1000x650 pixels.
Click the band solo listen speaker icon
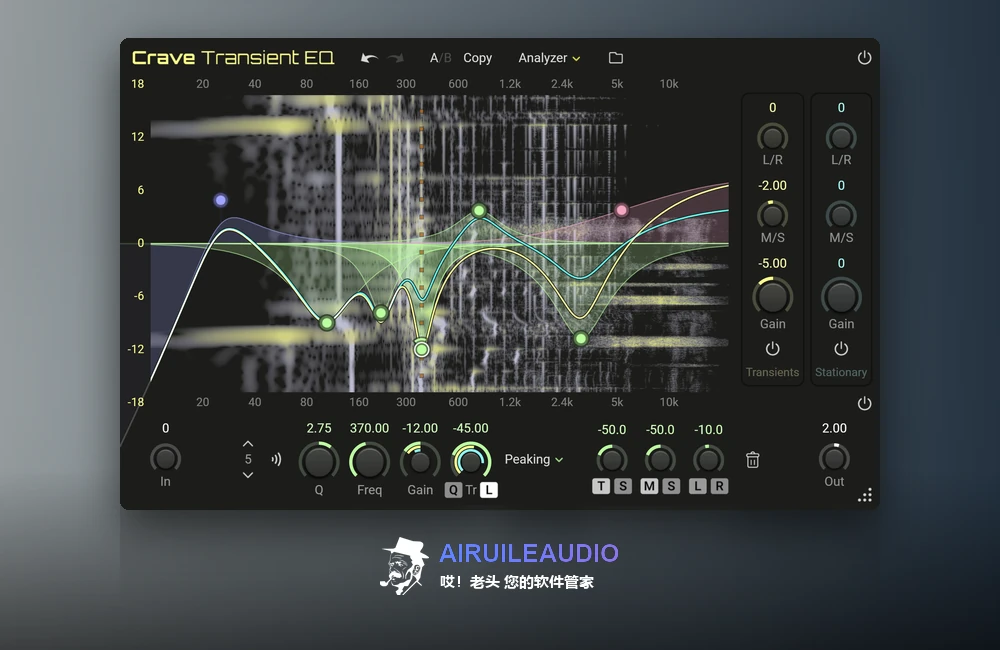276,459
